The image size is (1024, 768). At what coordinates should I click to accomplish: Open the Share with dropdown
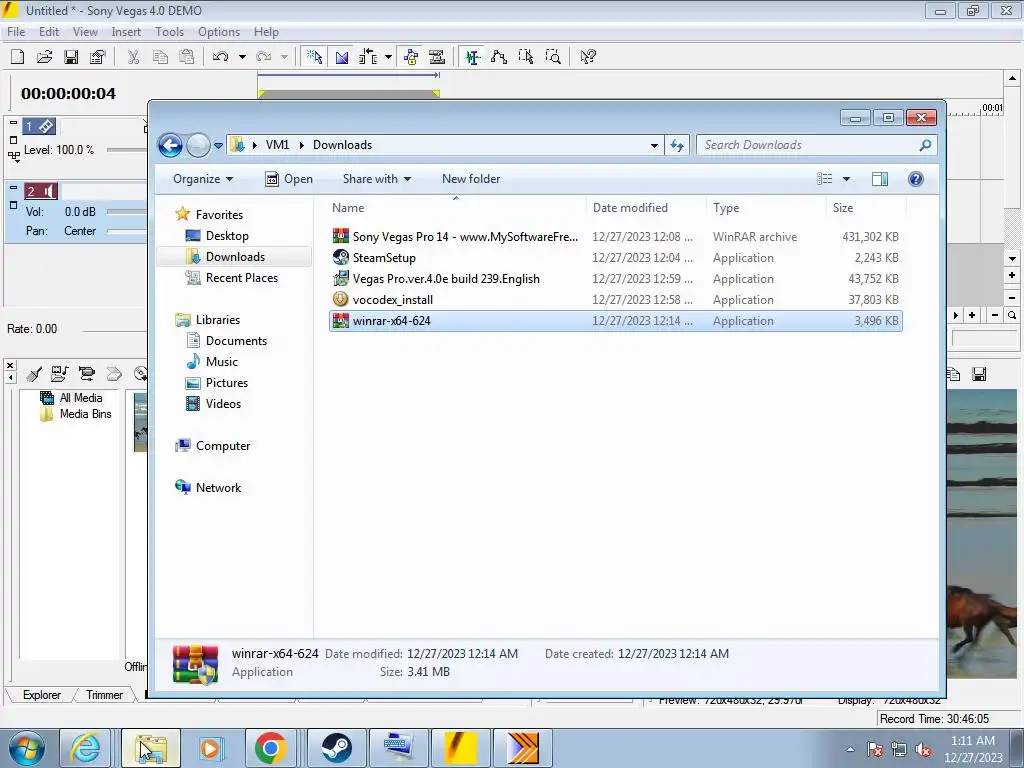[x=377, y=179]
